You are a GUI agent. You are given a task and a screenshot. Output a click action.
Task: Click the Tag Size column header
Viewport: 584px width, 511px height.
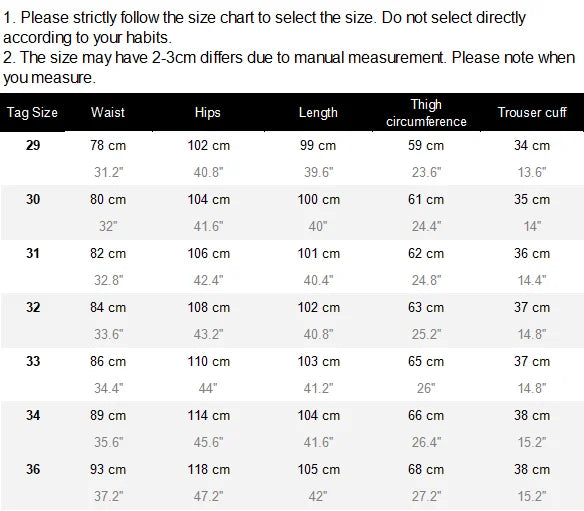click(32, 112)
